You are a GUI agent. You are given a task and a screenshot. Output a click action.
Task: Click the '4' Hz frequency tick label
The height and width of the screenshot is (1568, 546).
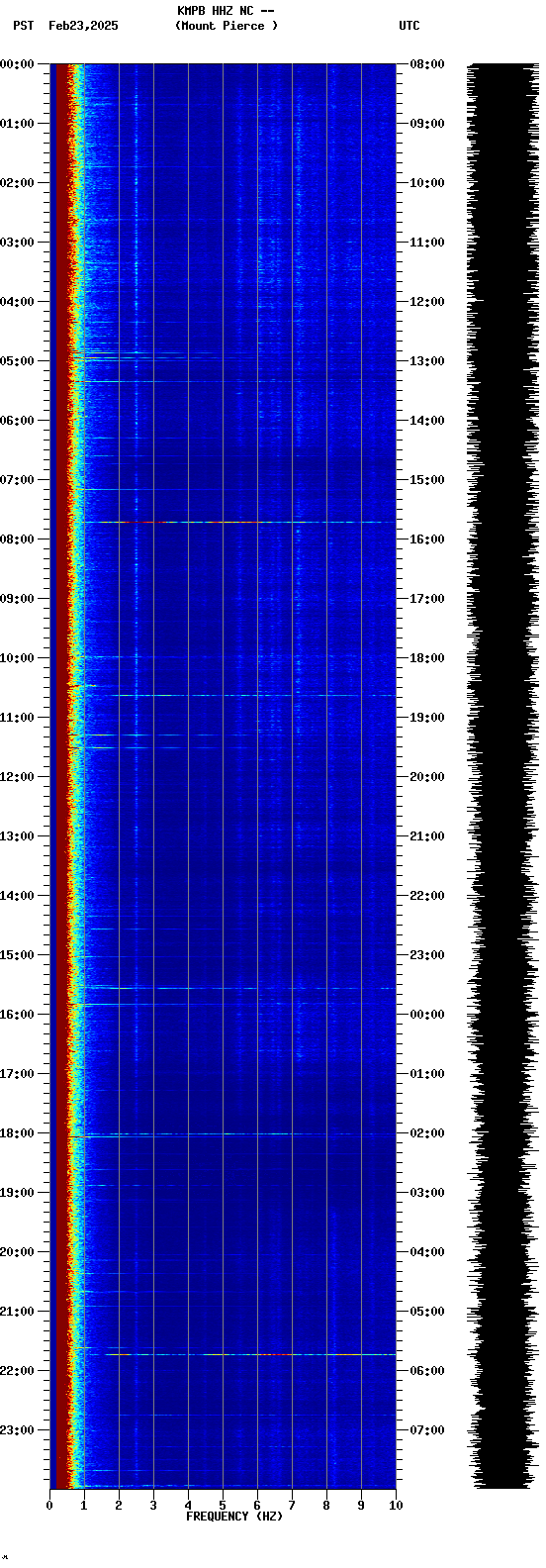(188, 1506)
